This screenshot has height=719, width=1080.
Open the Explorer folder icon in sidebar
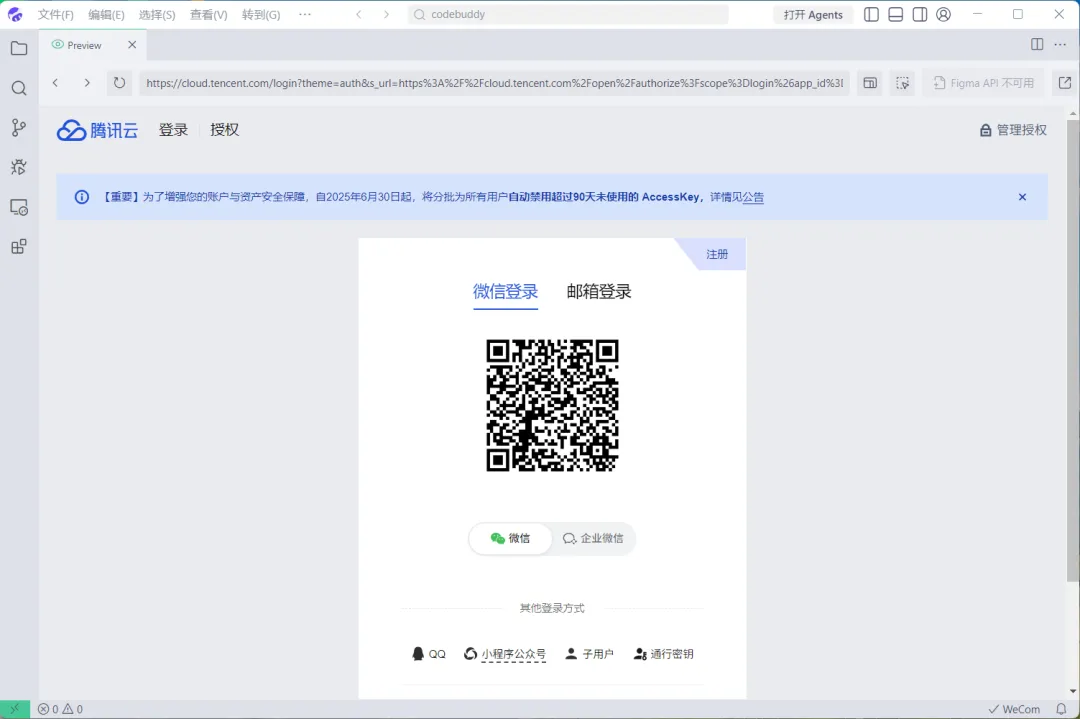click(19, 48)
